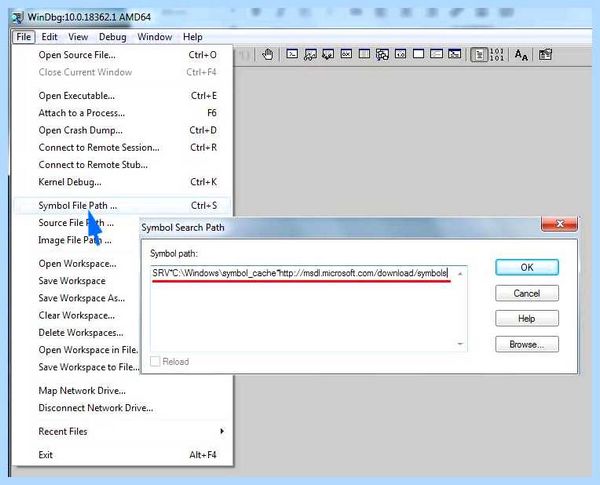Toggle Source mode on toolbar icon
This screenshot has height=485, width=600.
click(479, 55)
